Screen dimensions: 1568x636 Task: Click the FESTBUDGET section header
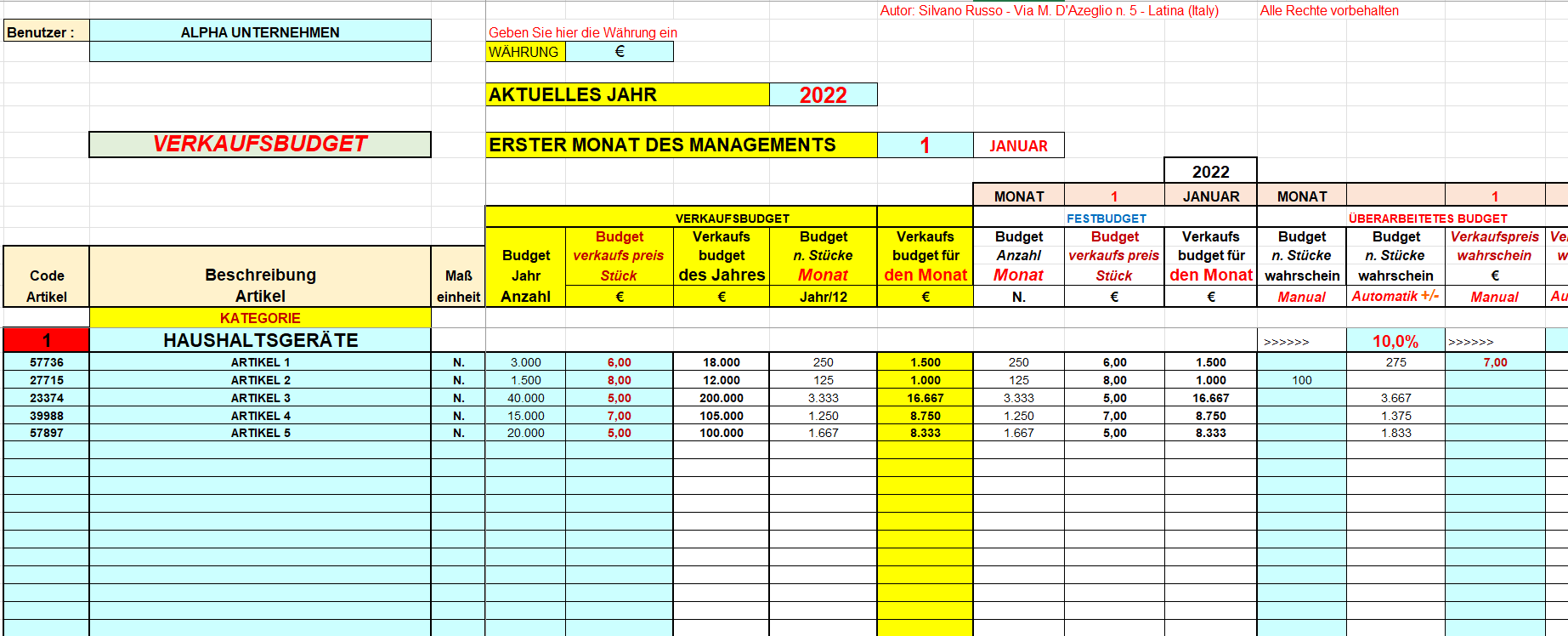(1107, 219)
